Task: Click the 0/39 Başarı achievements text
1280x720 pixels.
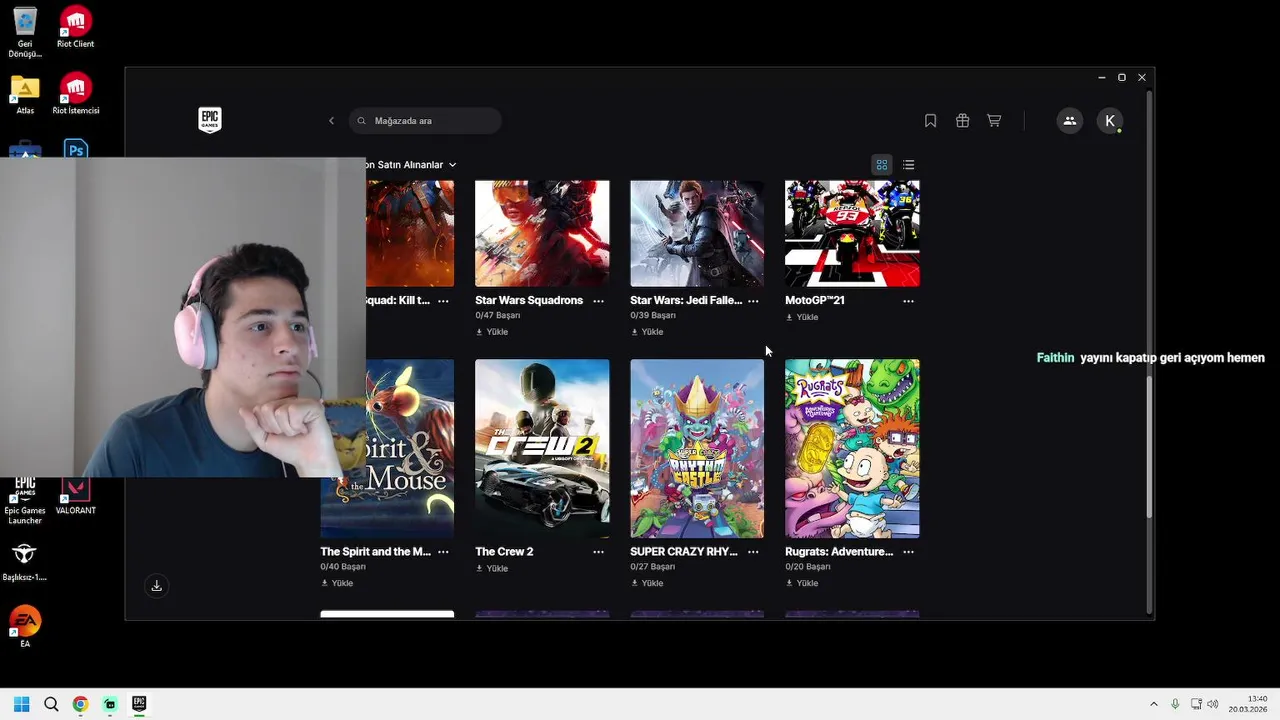Action: pos(653,316)
